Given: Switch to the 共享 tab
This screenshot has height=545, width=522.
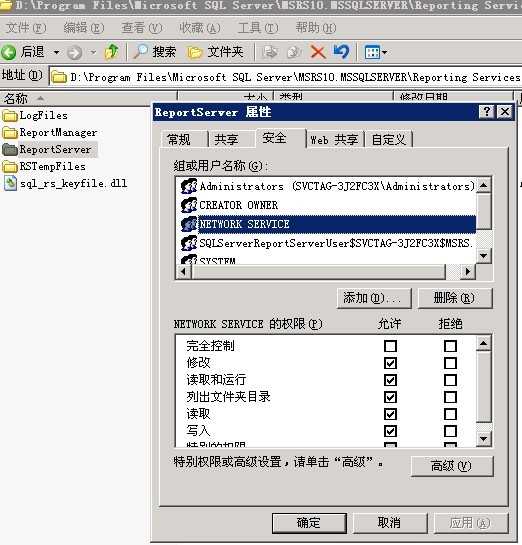Looking at the screenshot, I should (231, 140).
